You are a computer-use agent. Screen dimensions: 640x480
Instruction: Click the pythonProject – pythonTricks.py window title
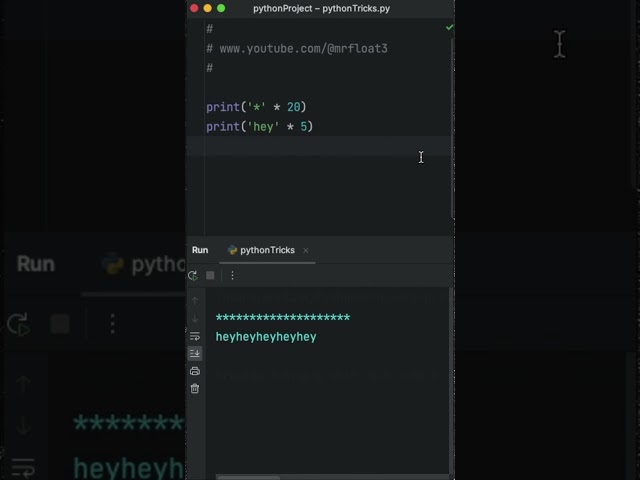click(321, 9)
